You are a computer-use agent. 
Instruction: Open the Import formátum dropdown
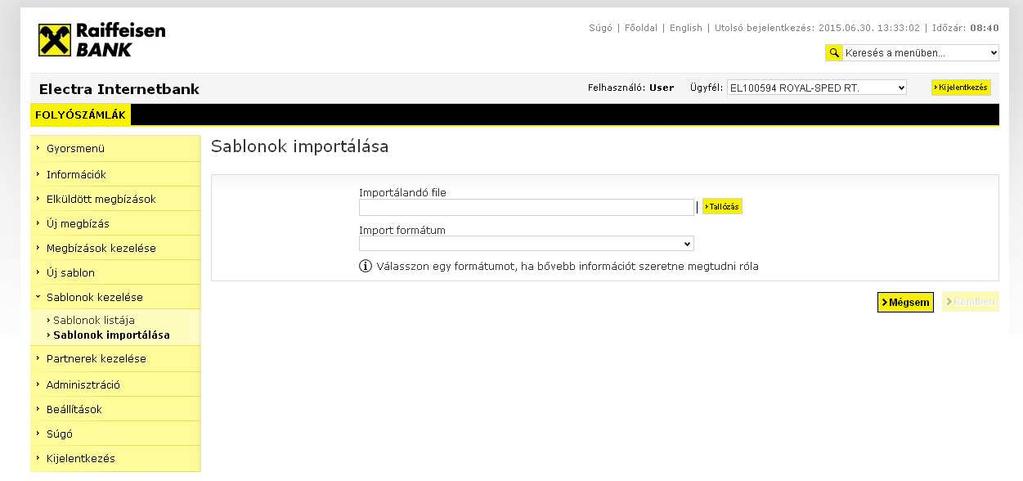pyautogui.click(x=526, y=243)
